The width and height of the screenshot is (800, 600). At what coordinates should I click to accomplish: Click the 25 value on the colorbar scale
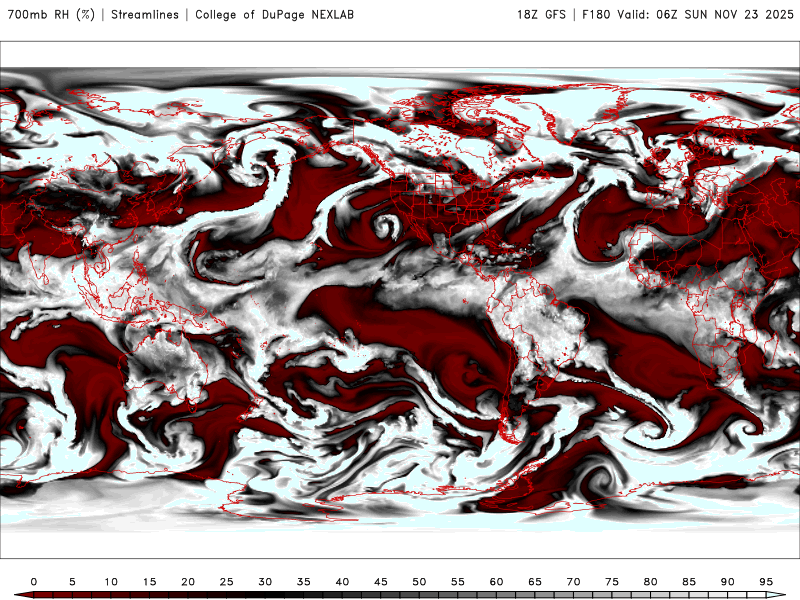227,582
